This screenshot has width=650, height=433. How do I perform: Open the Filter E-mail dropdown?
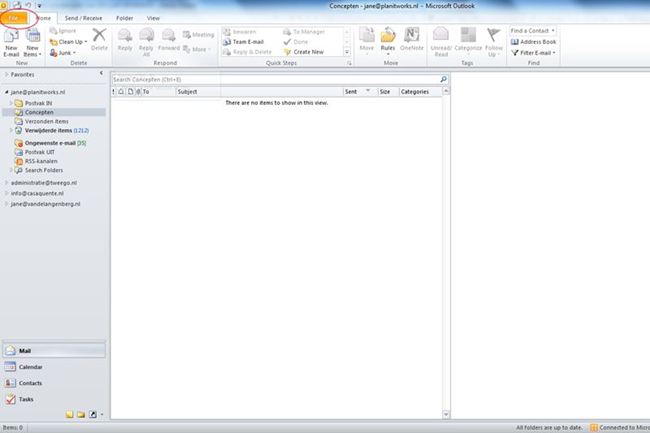[533, 53]
